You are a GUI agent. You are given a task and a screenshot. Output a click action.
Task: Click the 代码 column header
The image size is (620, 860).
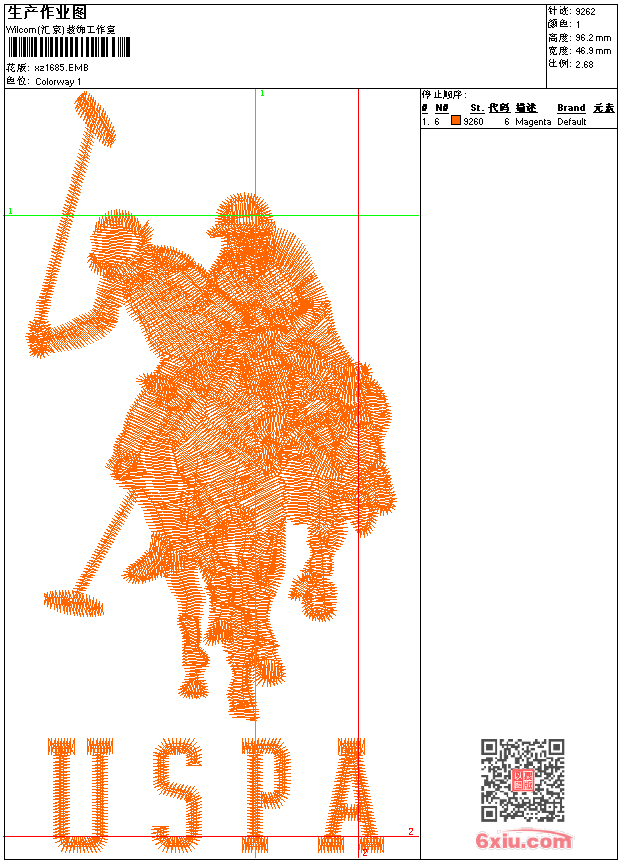pyautogui.click(x=499, y=108)
